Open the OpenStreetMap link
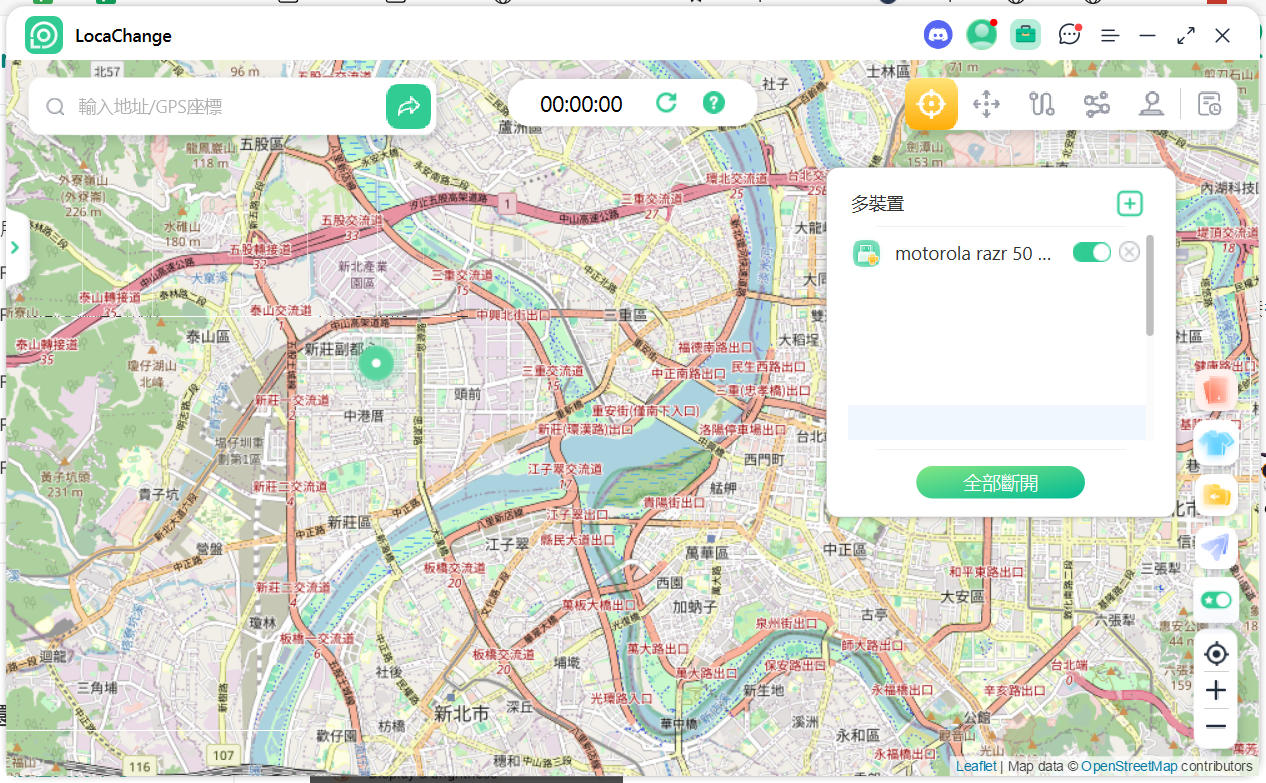This screenshot has width=1266, height=783. (1131, 766)
